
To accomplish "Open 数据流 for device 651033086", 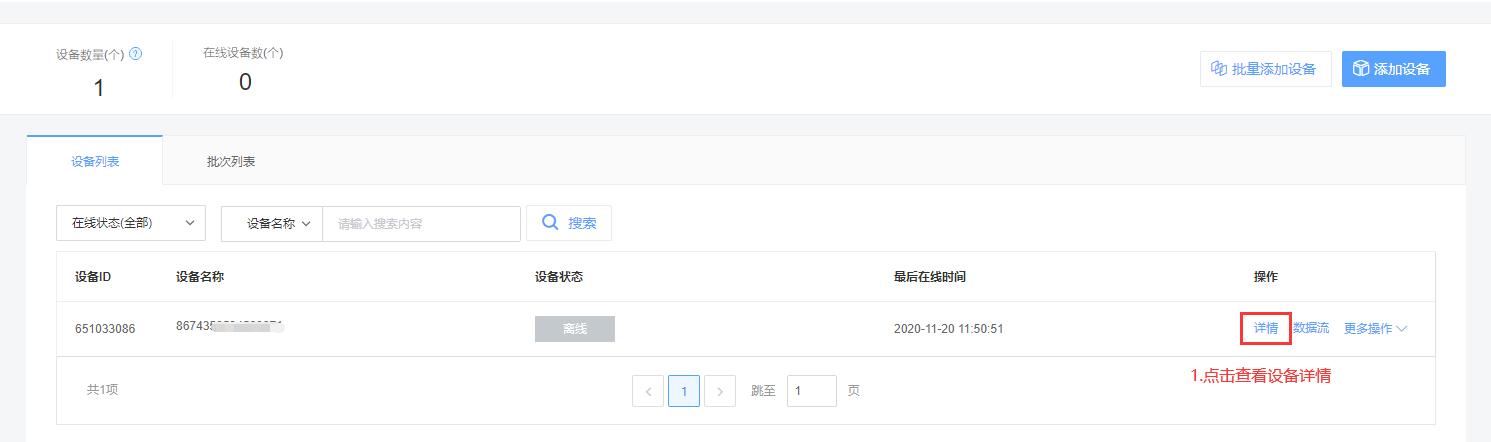I will [1310, 328].
